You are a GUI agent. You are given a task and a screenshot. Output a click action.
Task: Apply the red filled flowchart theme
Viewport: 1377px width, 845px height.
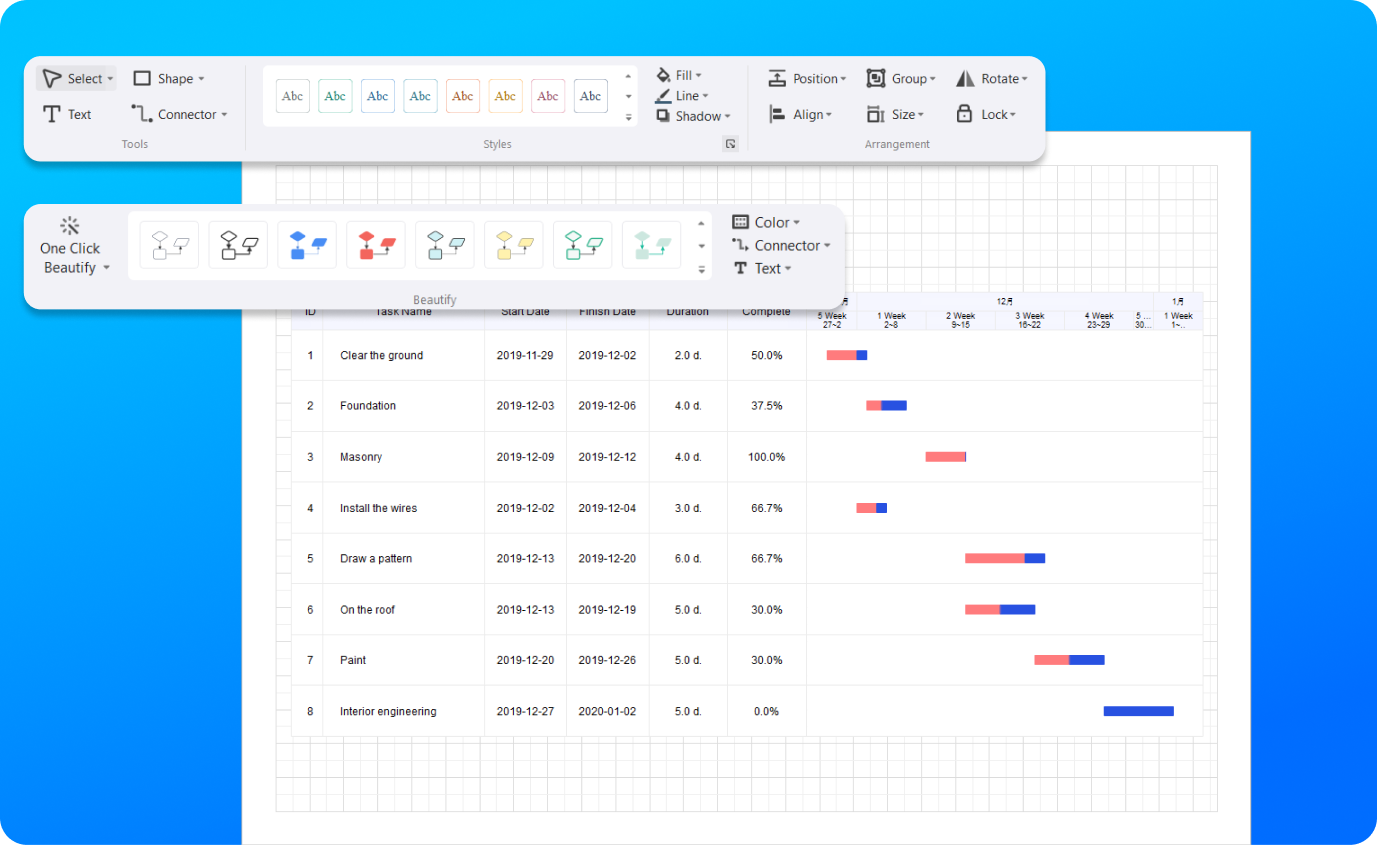(x=376, y=245)
